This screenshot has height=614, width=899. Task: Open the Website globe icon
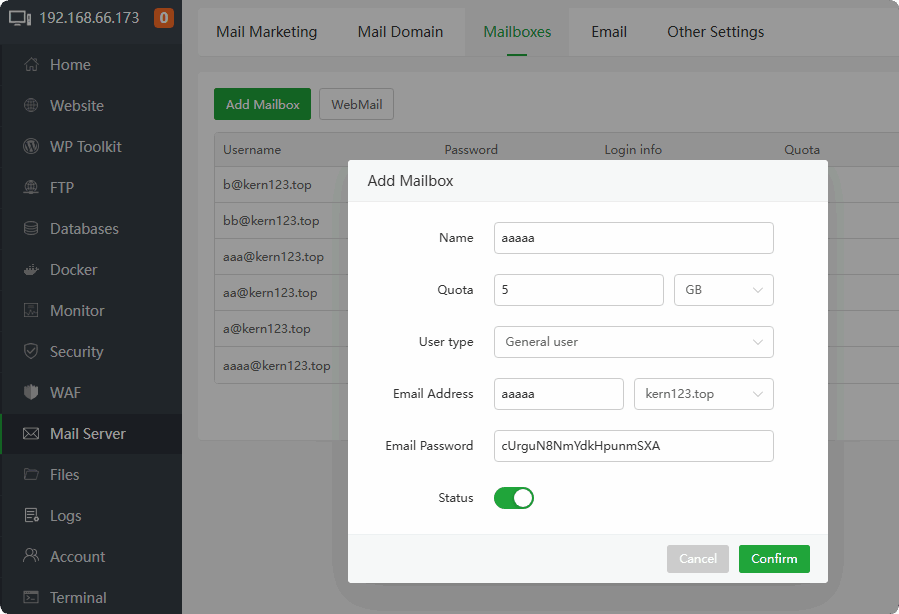coord(31,106)
